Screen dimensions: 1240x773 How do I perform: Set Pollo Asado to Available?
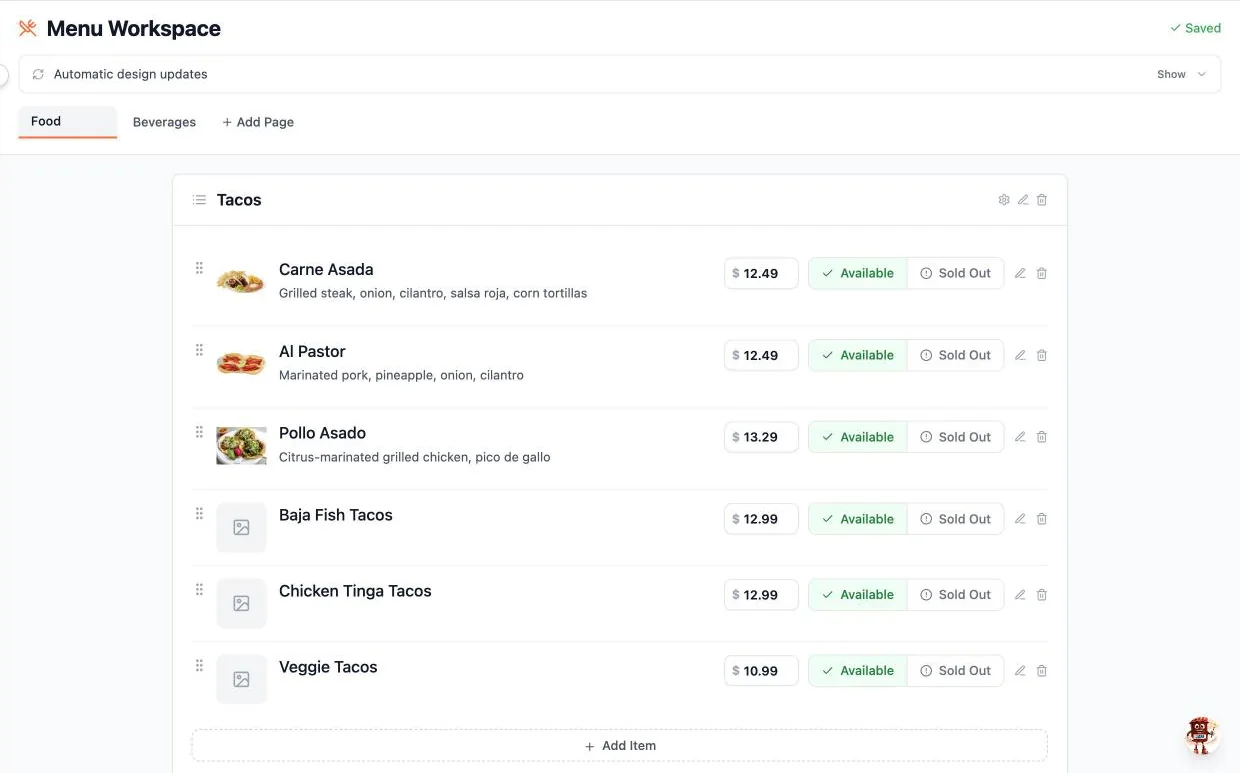(x=858, y=437)
